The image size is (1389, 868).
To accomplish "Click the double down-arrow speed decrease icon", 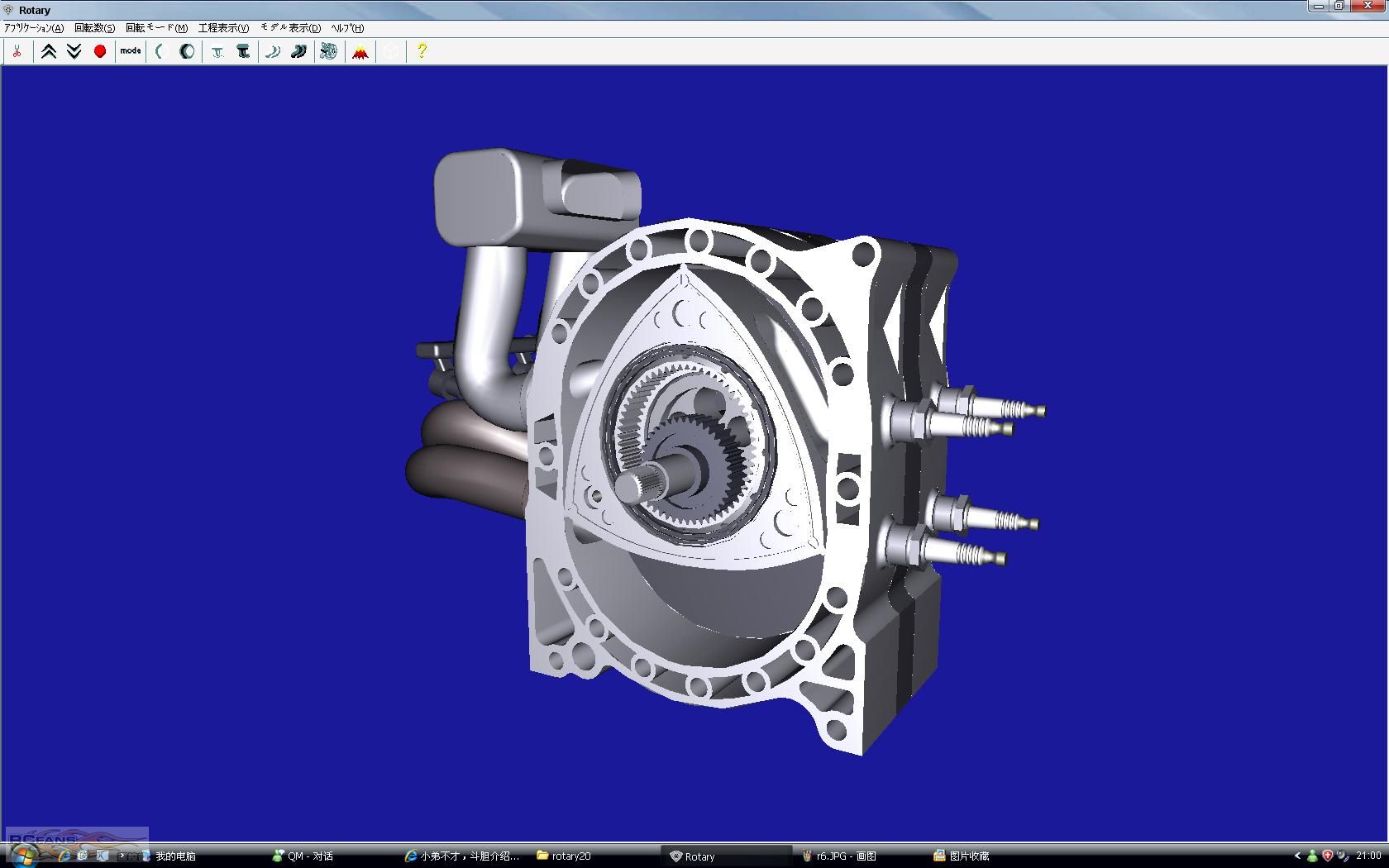I will (74, 51).
